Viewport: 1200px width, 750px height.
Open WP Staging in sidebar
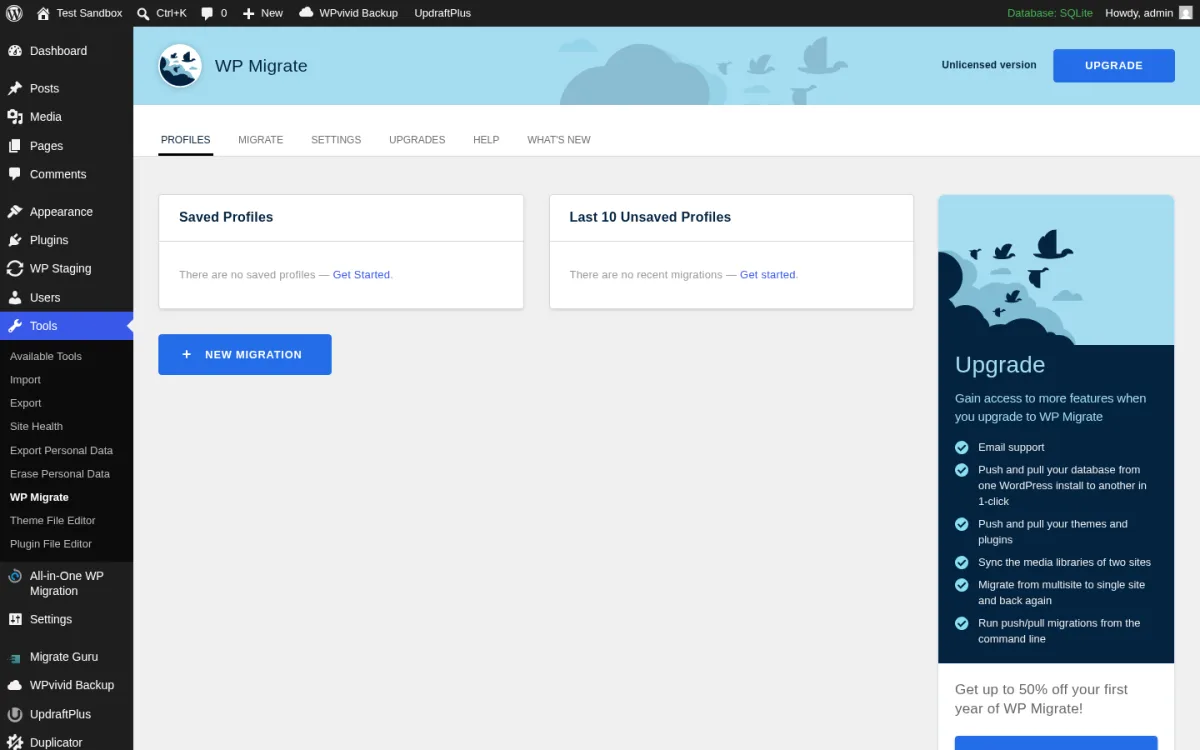pos(66,269)
